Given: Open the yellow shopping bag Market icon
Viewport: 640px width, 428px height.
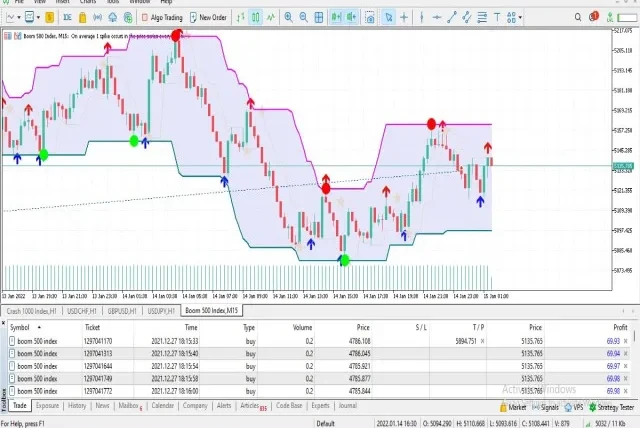Looking at the screenshot, I should (x=82, y=18).
